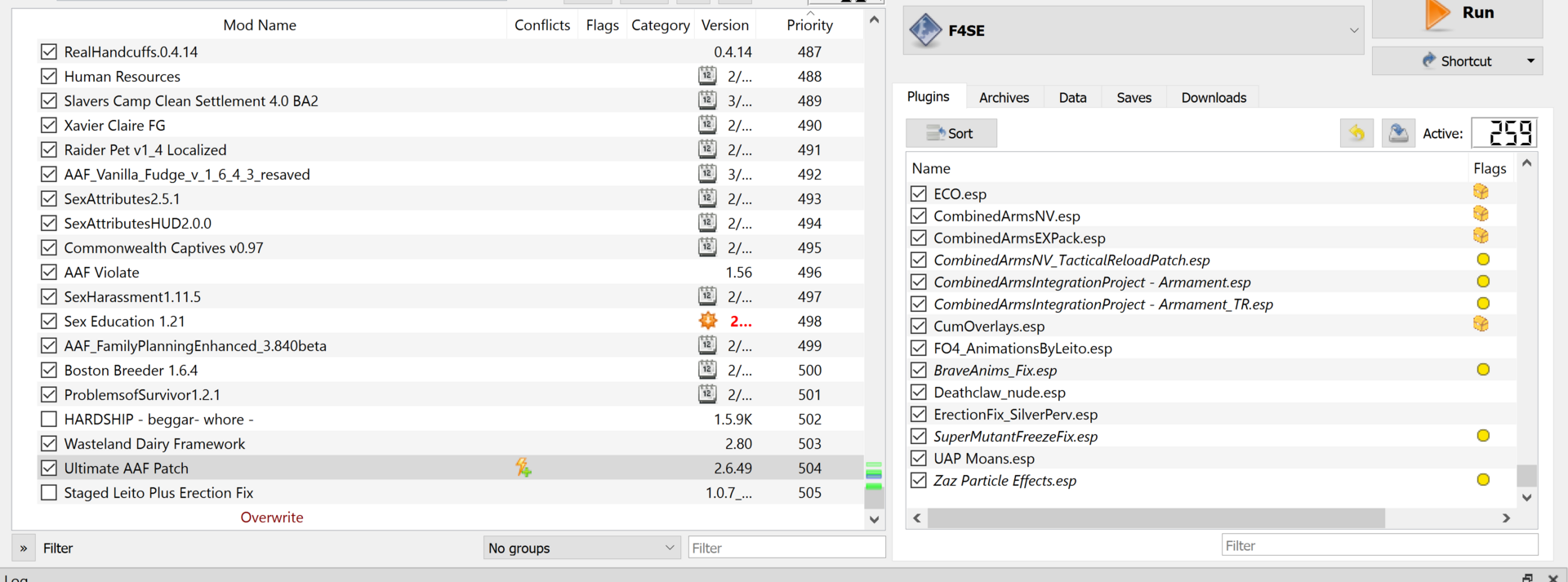Image resolution: width=1568 pixels, height=582 pixels.
Task: Click update-available sun icon for Sex Education
Action: [x=708, y=321]
